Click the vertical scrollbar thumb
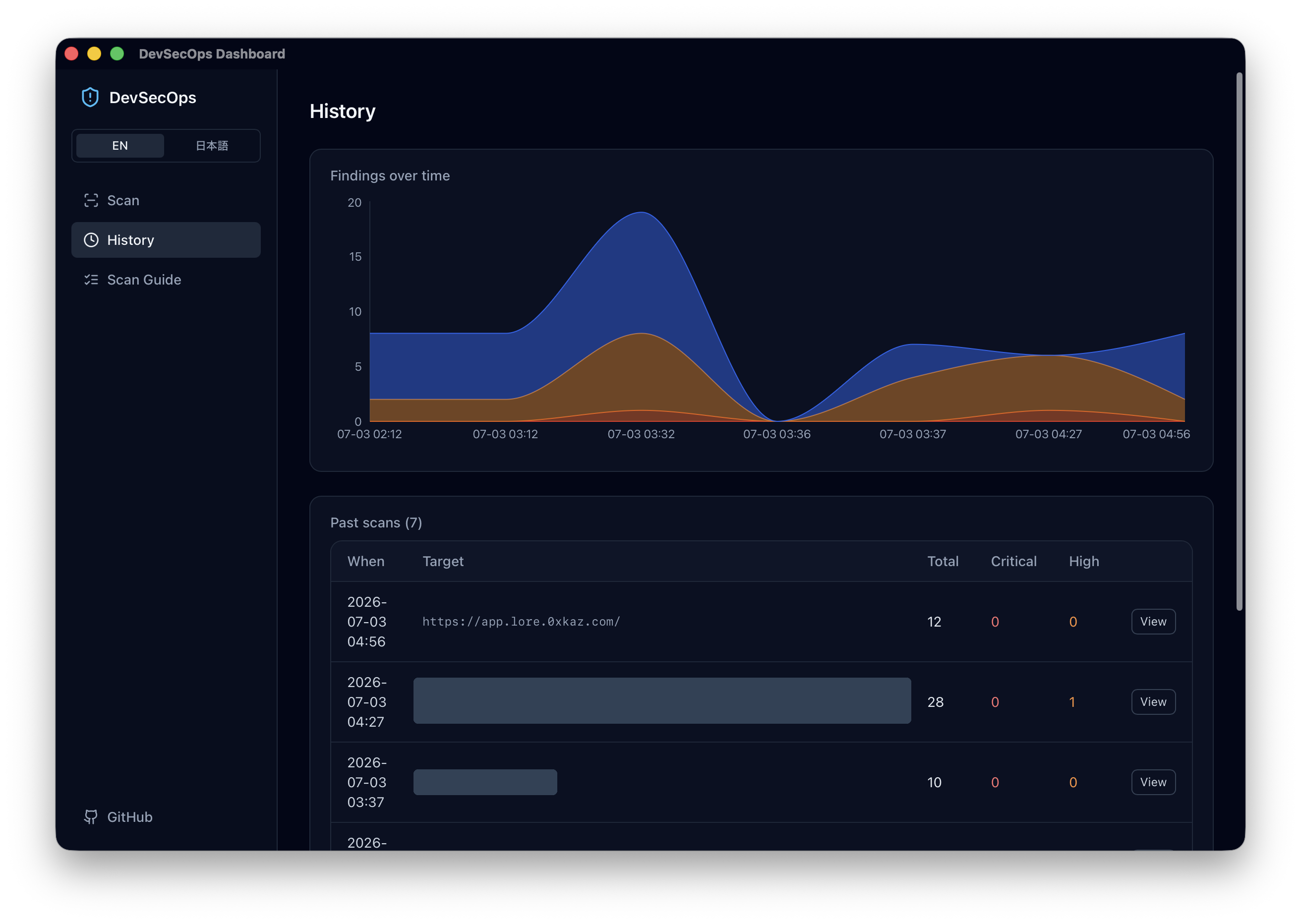 point(1239,342)
